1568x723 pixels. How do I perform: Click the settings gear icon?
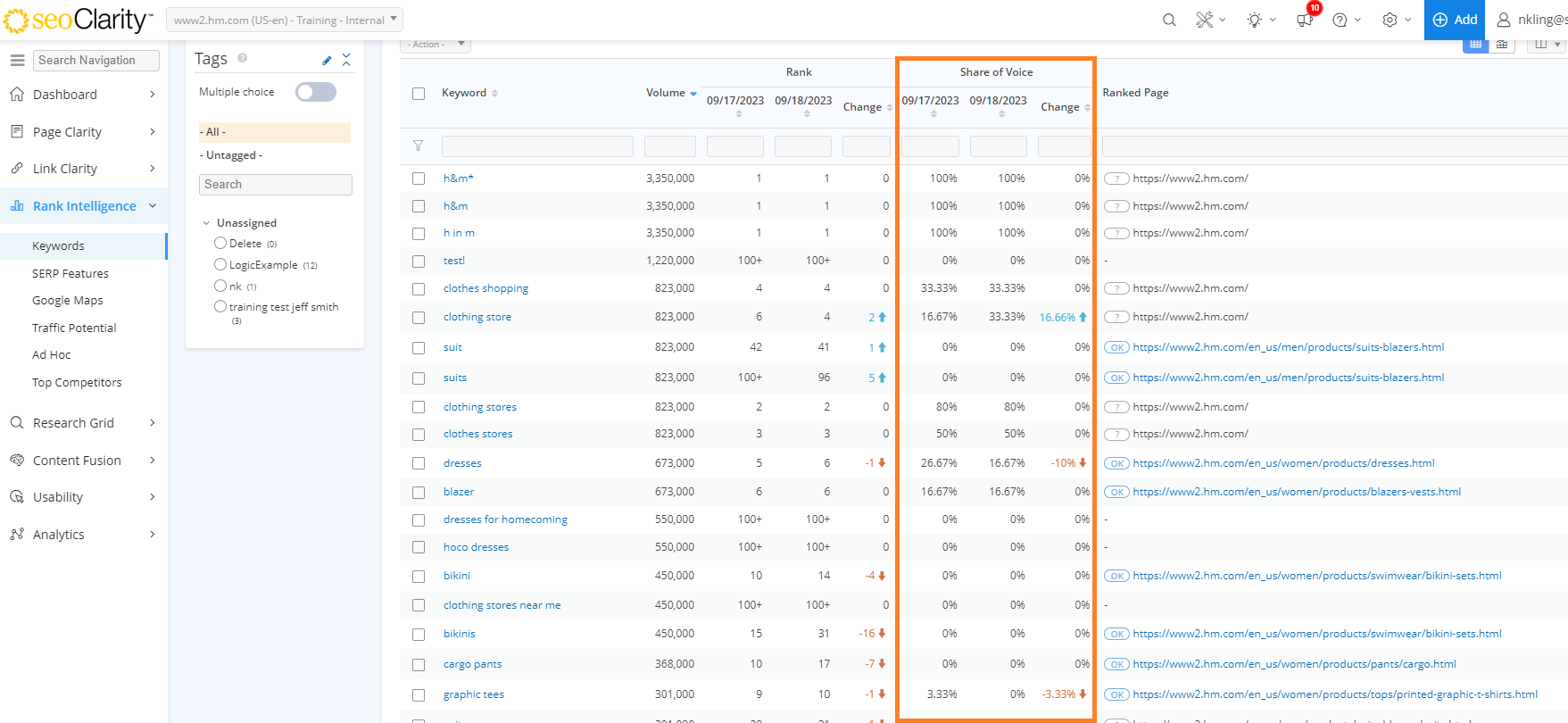[x=1390, y=20]
